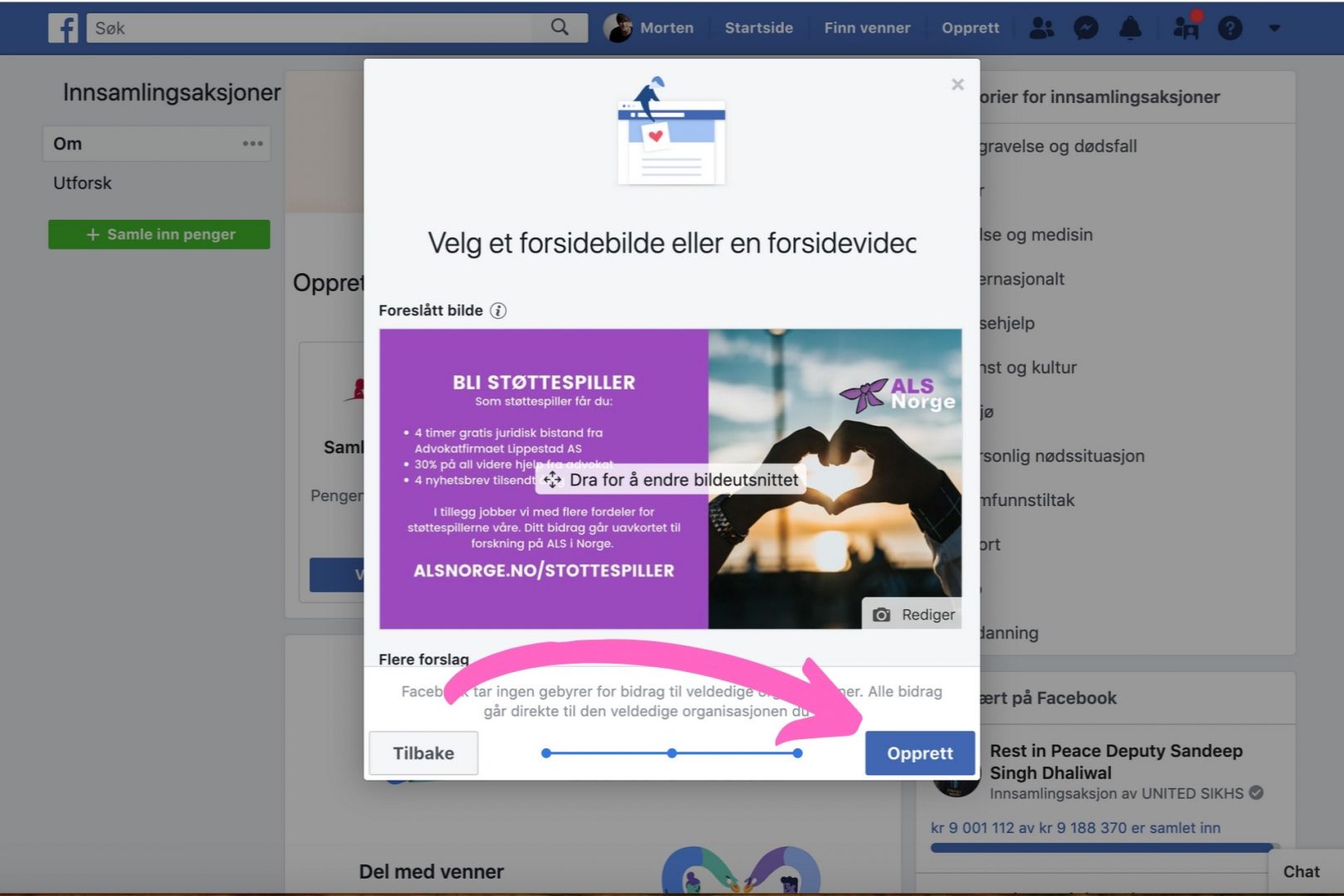Click the middle progress step dot
This screenshot has height=896, width=1344.
click(672, 753)
